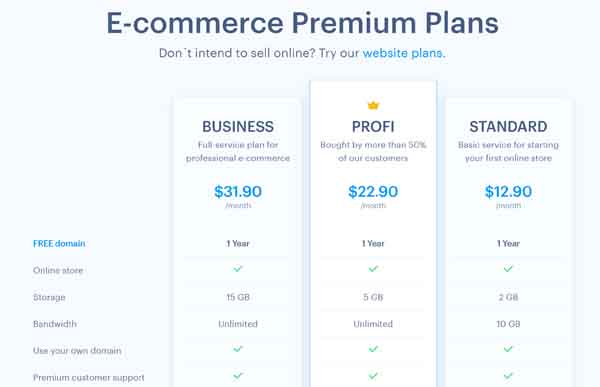Click the $22.90 monthly price
Image resolution: width=600 pixels, height=387 pixels.
(x=373, y=191)
